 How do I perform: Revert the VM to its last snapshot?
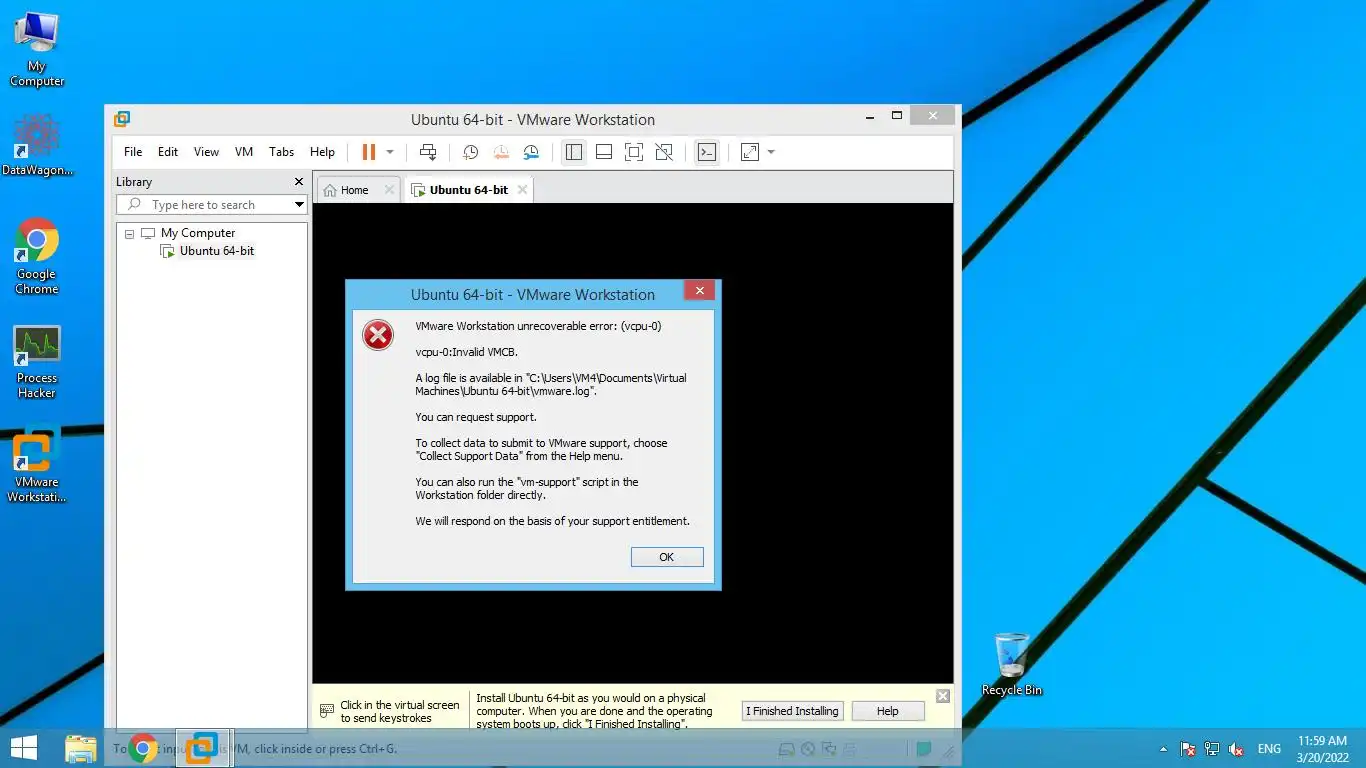(x=501, y=152)
